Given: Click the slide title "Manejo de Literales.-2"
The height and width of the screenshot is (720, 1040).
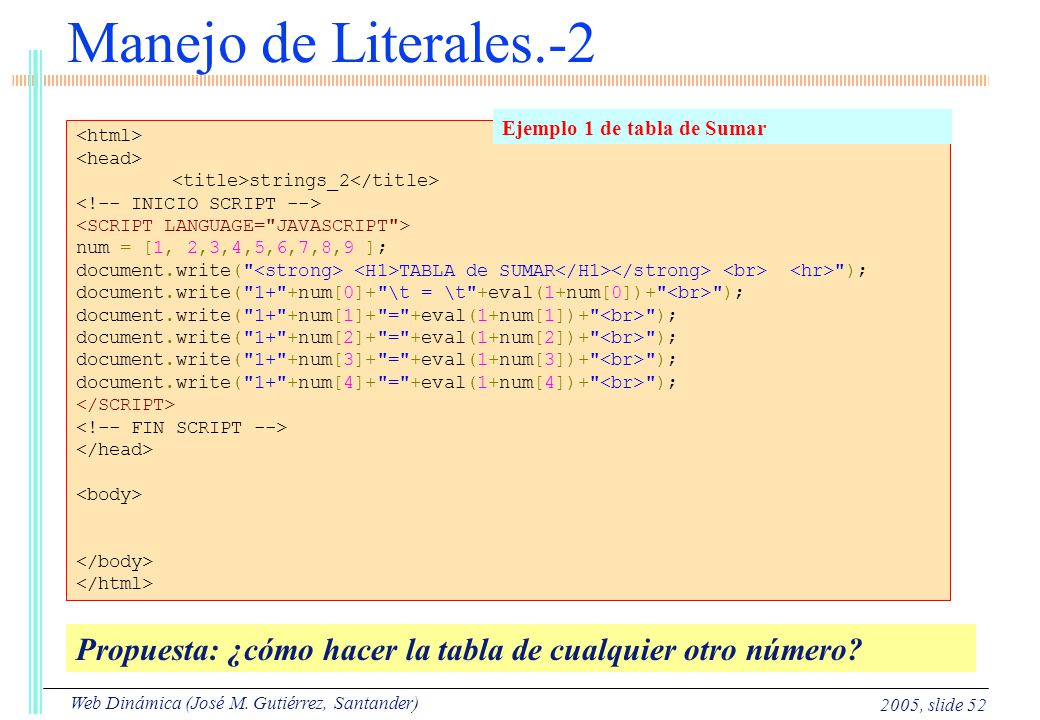Looking at the screenshot, I should coord(331,43).
